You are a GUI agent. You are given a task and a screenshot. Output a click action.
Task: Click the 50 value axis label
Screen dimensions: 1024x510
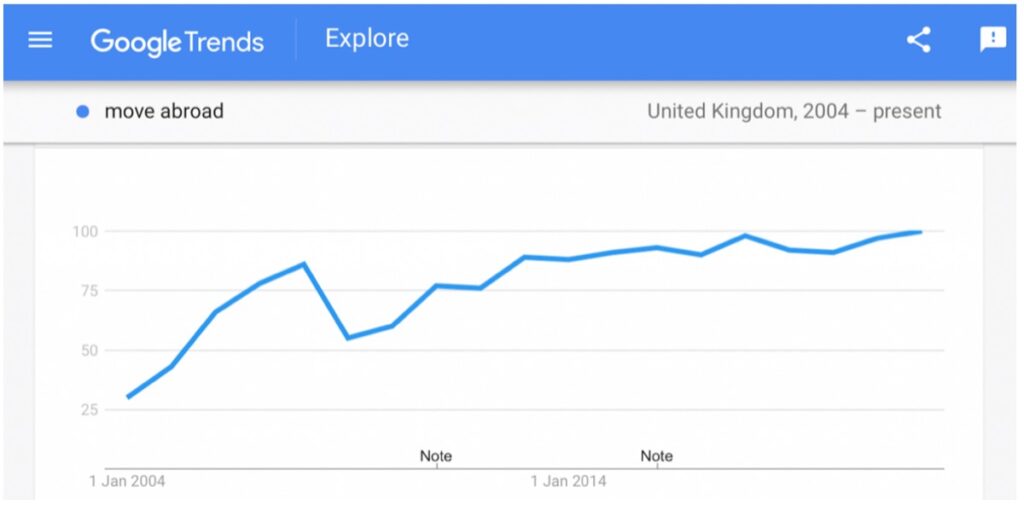tap(88, 351)
